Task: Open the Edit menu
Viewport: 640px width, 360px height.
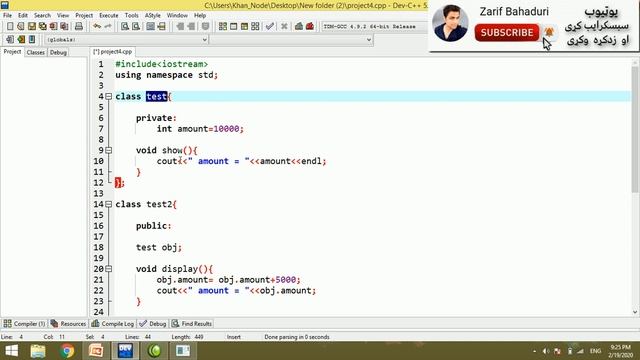Action: [23, 15]
